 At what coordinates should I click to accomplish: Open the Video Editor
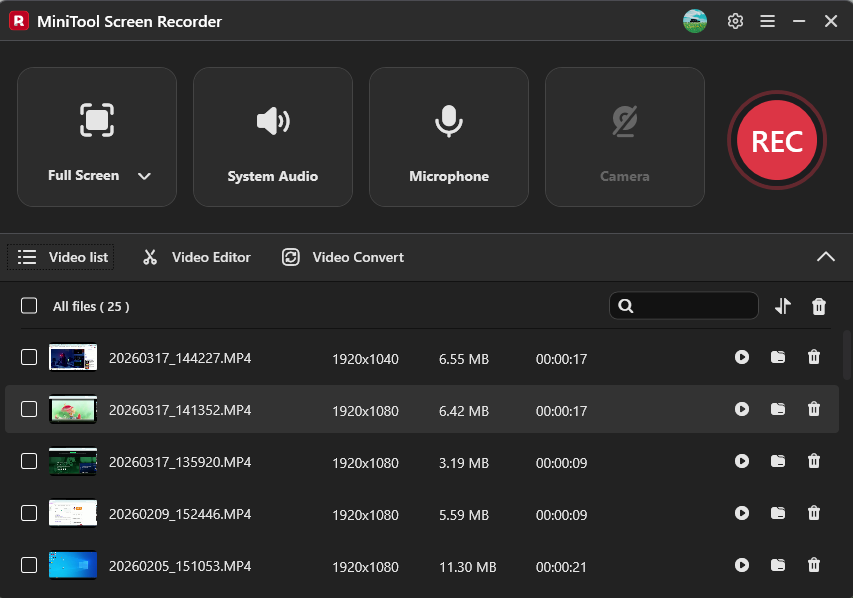tap(196, 257)
